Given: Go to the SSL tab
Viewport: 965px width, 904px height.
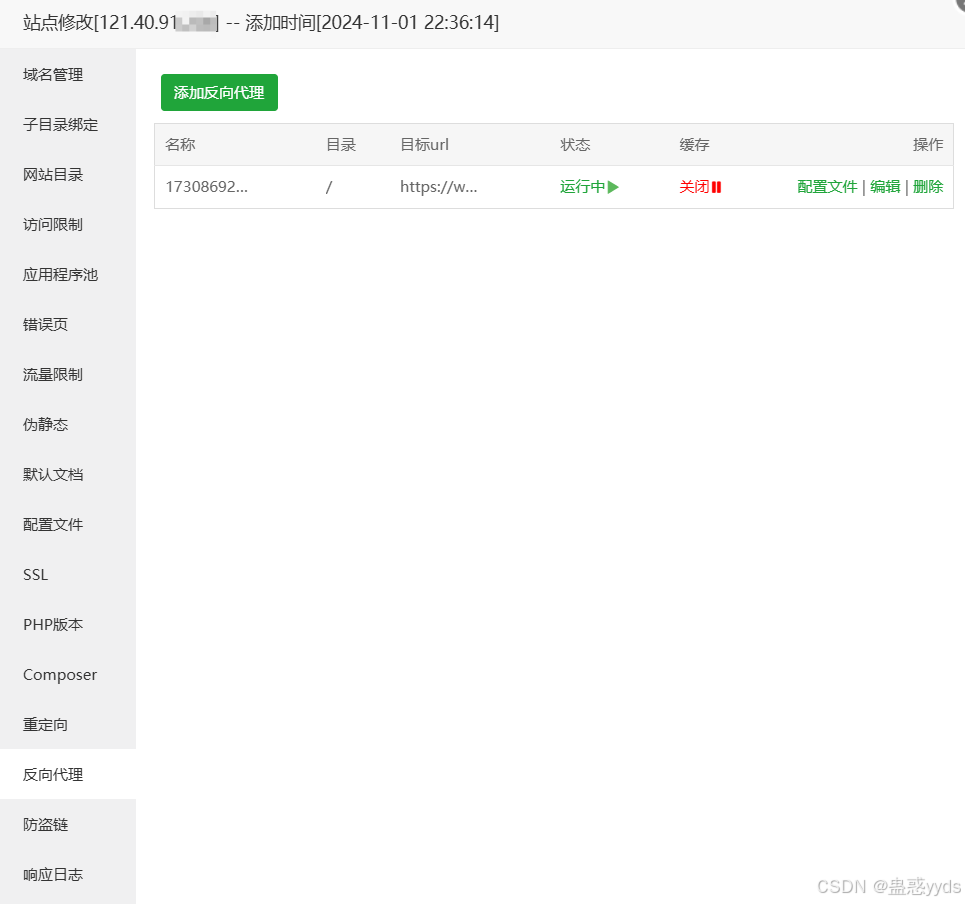Looking at the screenshot, I should point(68,575).
